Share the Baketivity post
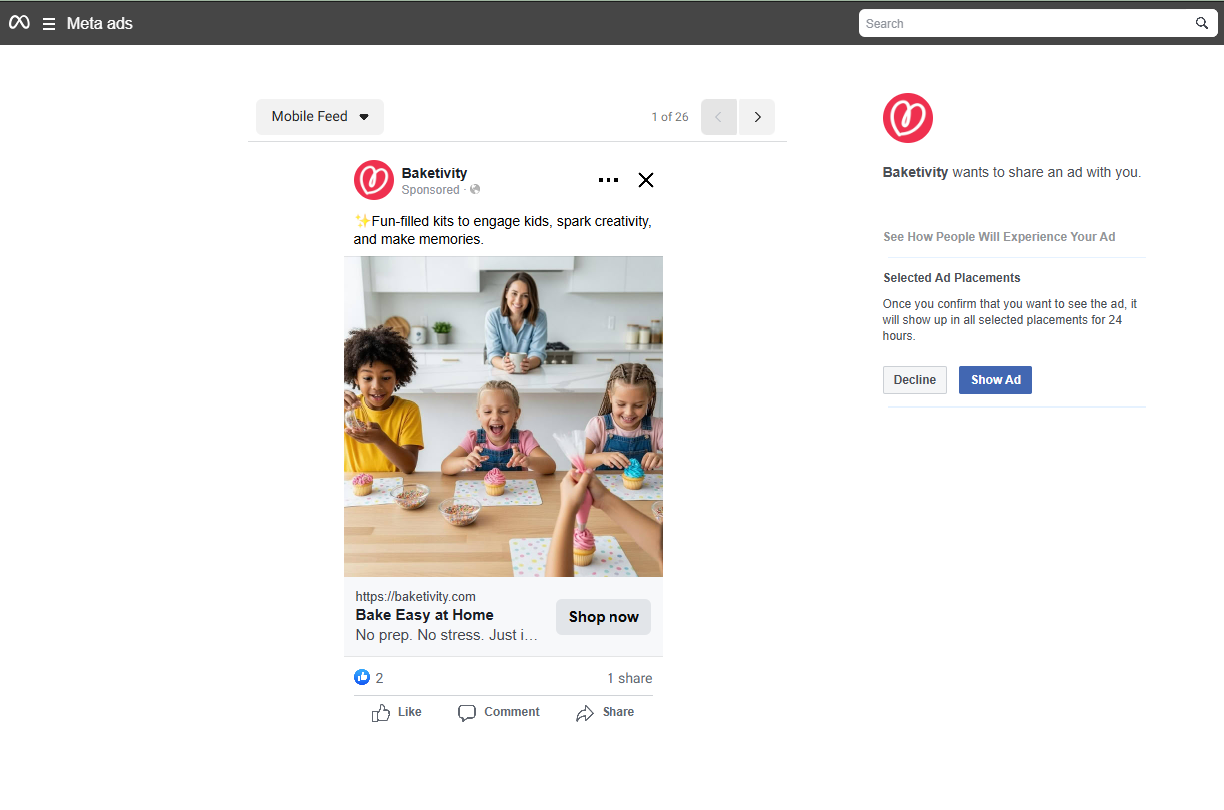The height and width of the screenshot is (810, 1224). [605, 712]
